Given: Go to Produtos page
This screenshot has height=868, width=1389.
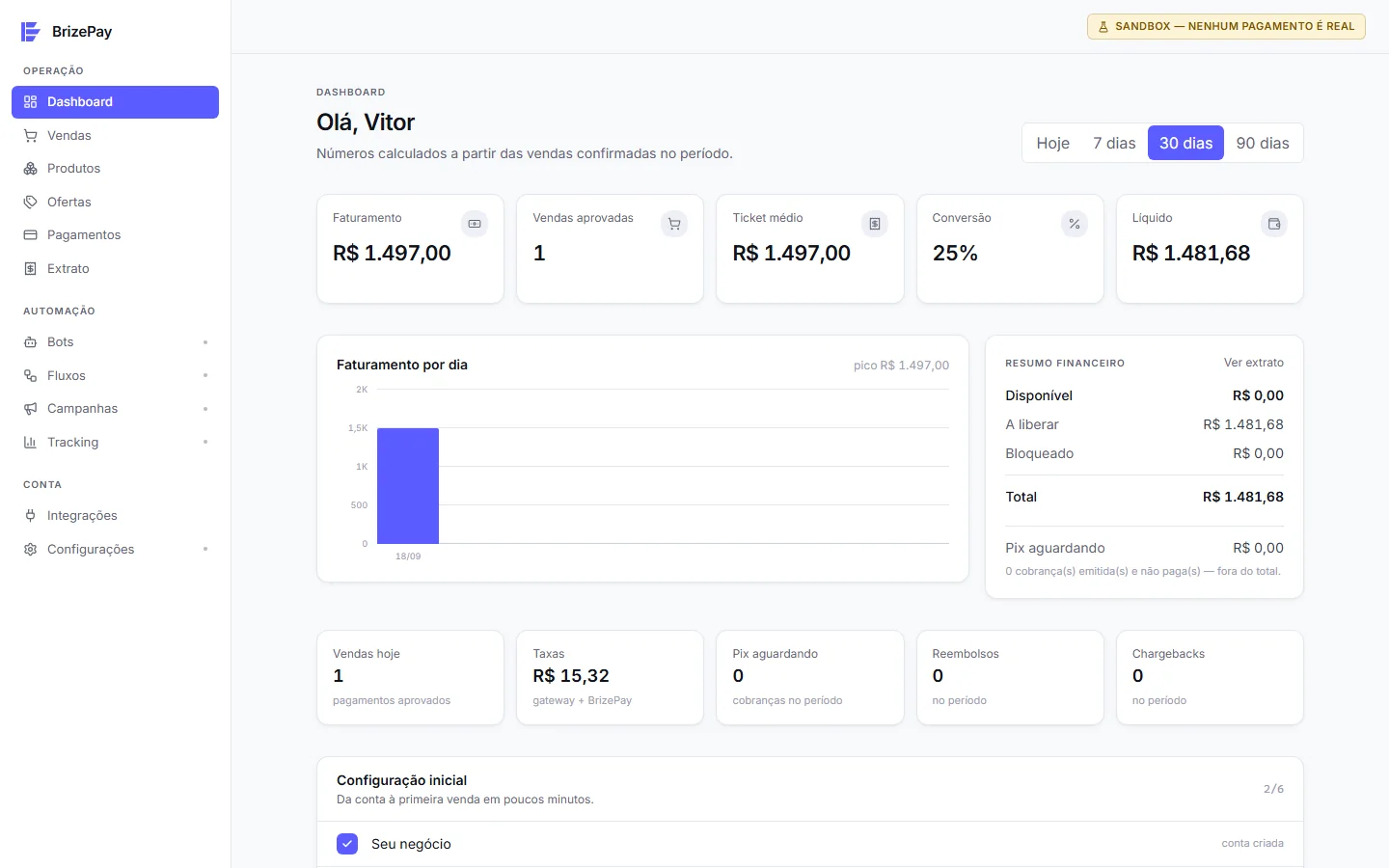Looking at the screenshot, I should (x=115, y=169).
